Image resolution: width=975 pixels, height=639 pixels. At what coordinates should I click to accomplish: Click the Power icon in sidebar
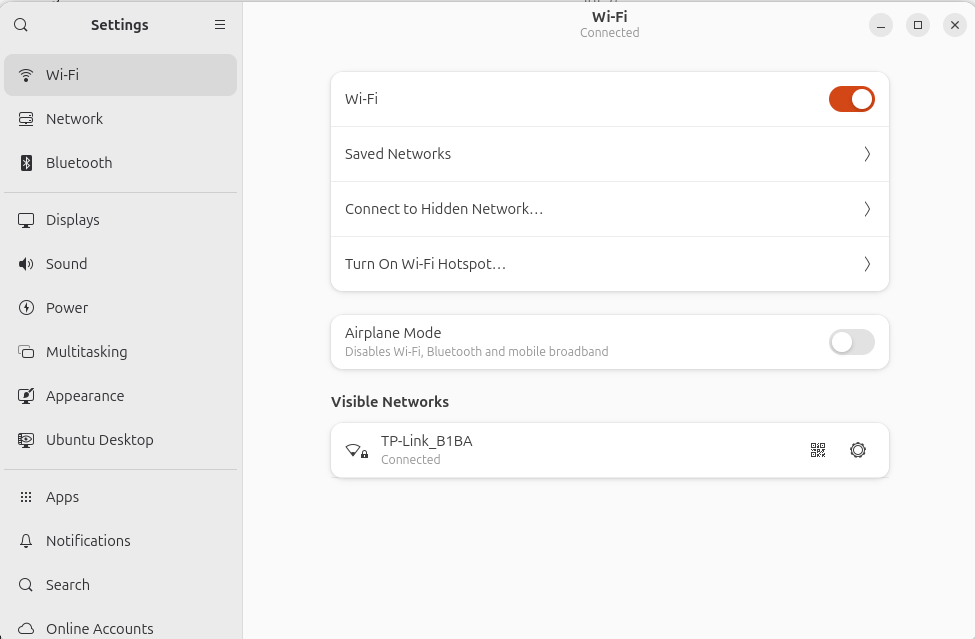pos(26,308)
